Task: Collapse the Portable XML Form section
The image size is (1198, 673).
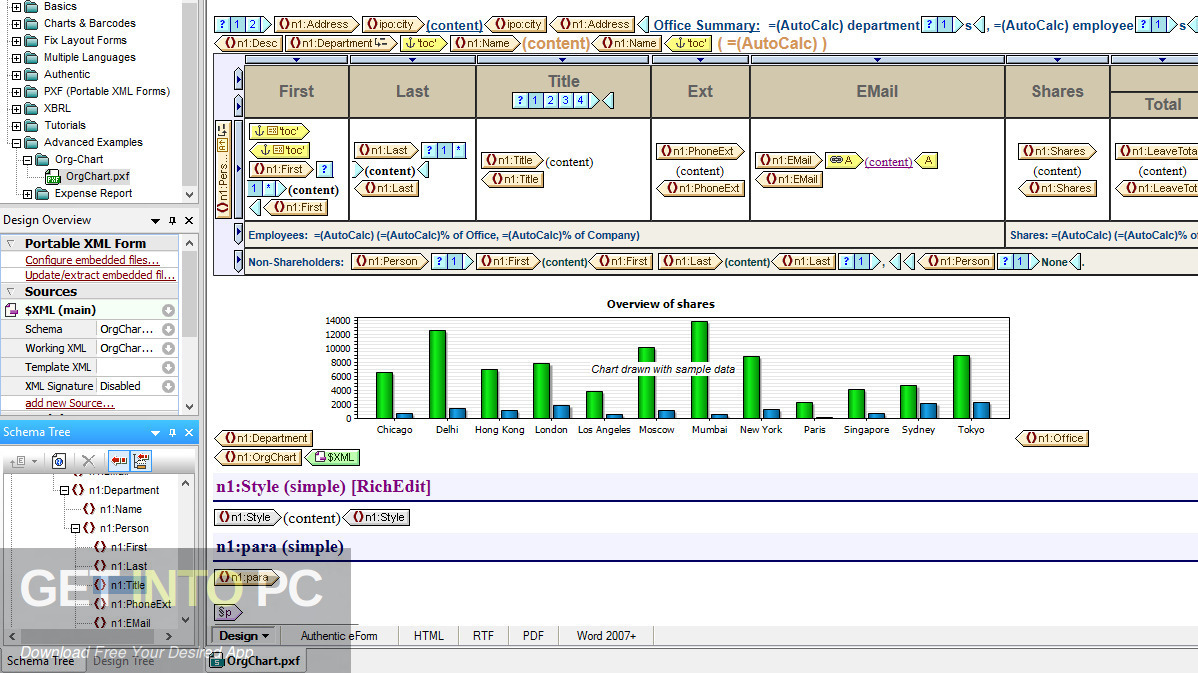Action: point(11,244)
